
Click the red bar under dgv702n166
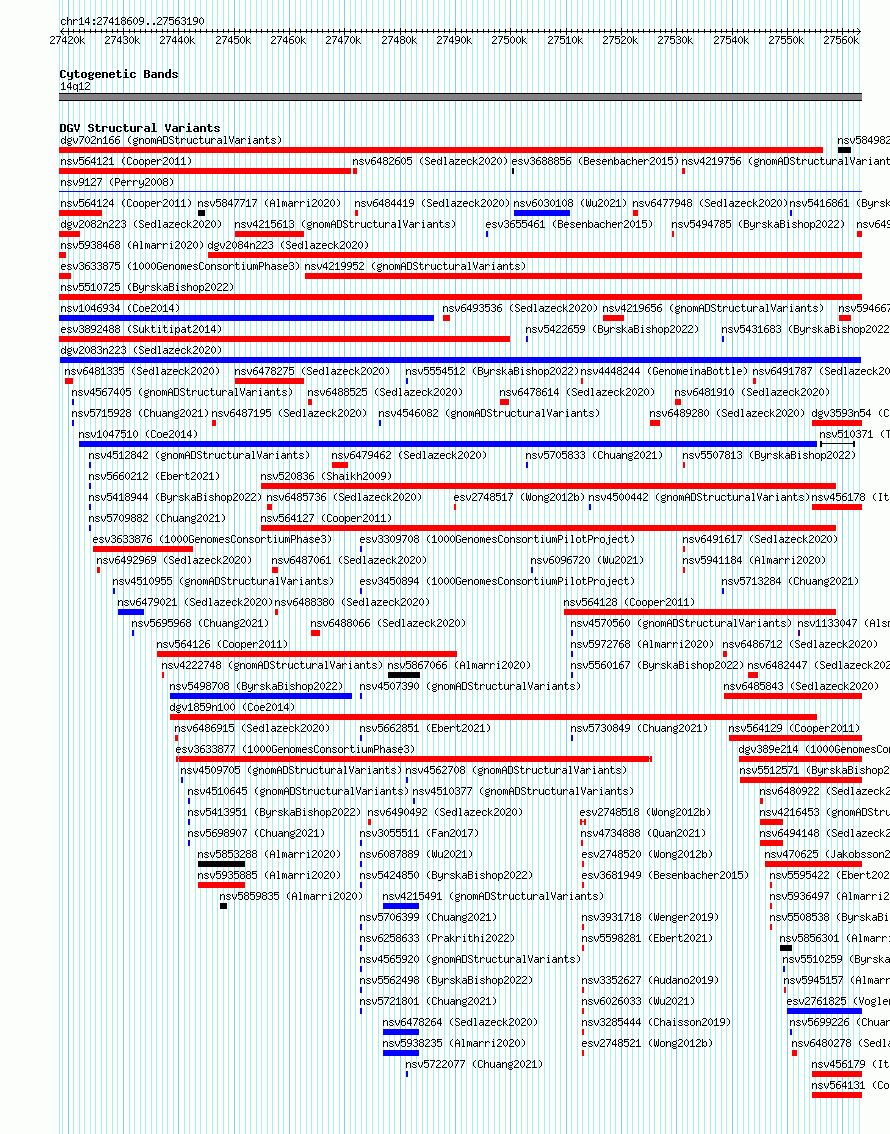[441, 150]
